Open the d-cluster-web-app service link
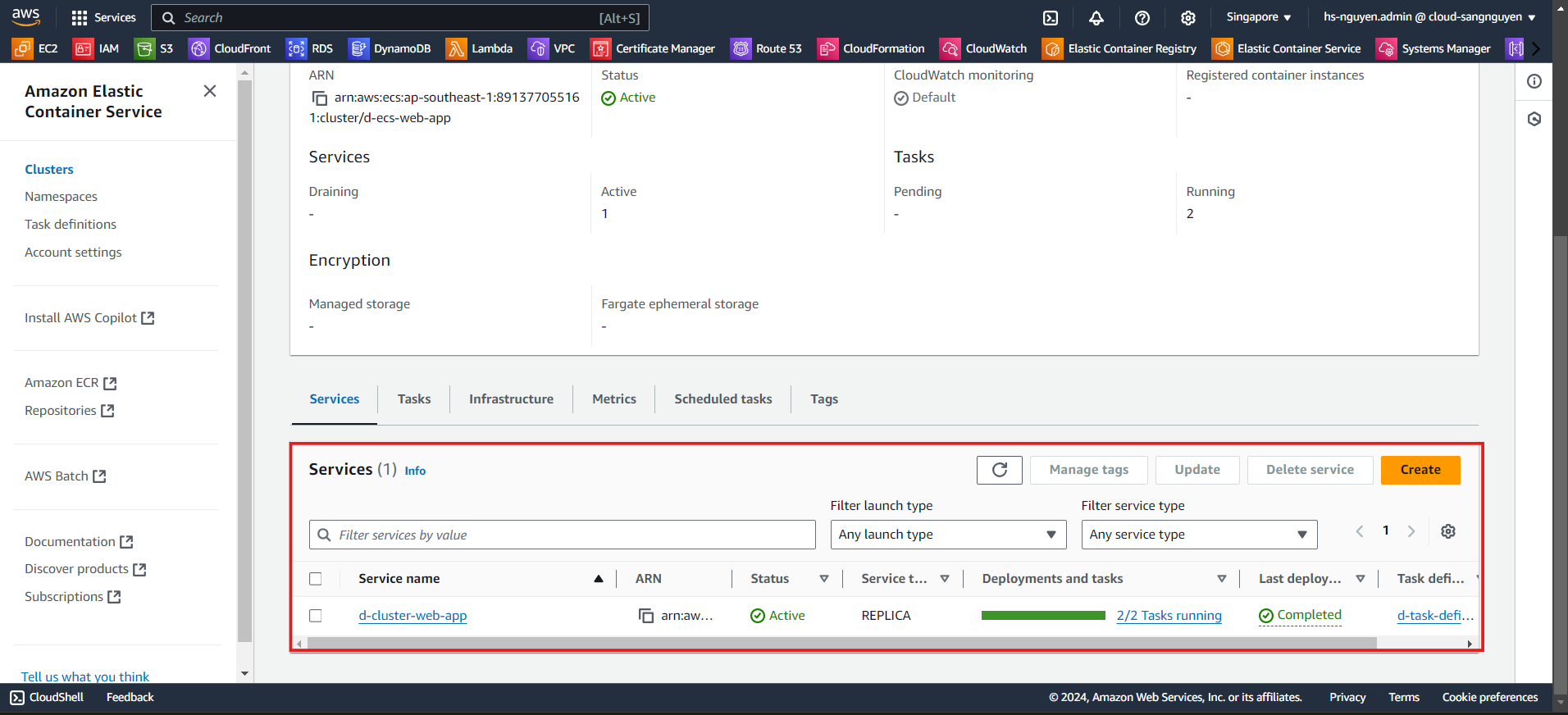 413,616
